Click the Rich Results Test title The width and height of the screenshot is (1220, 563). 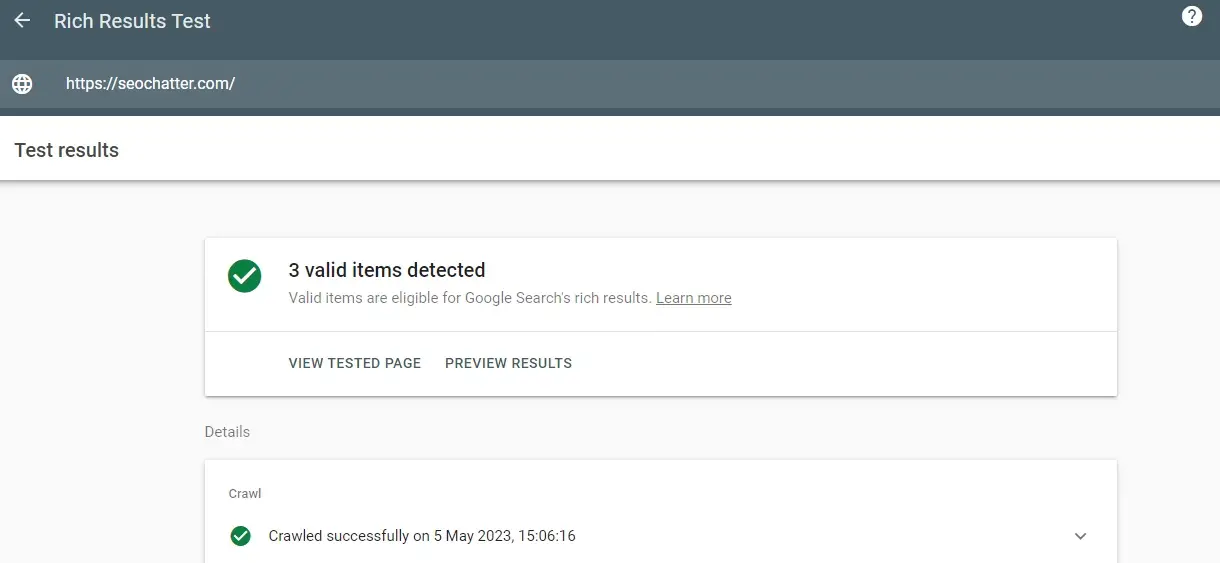132,21
